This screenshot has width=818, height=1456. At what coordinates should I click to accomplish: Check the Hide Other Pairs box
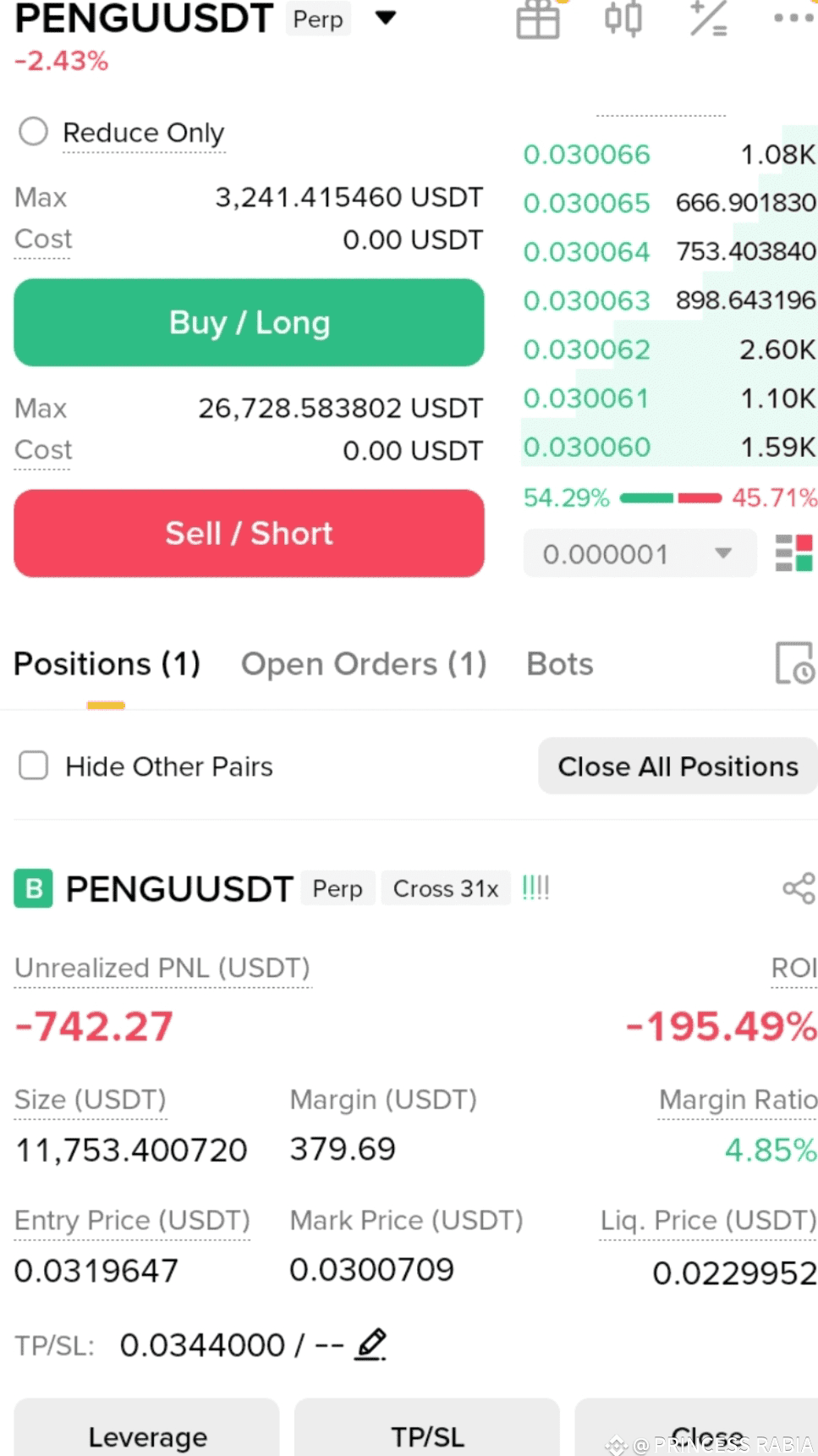(34, 766)
